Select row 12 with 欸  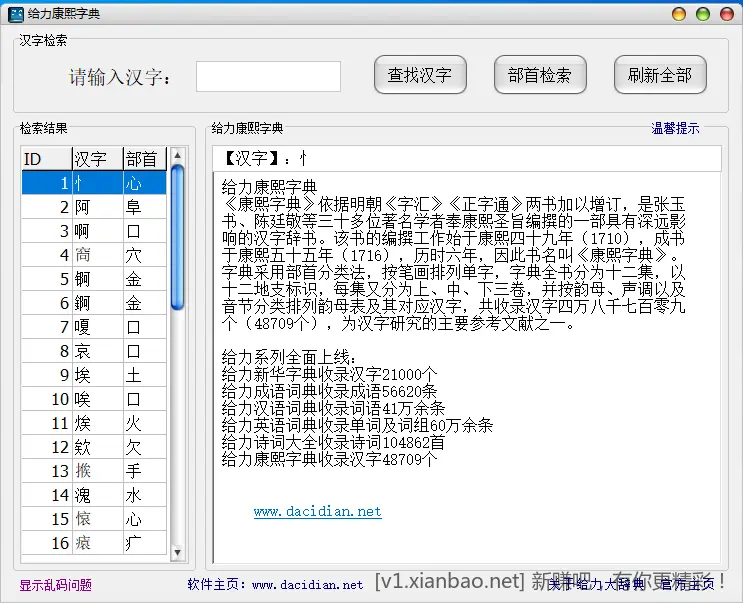pos(94,447)
